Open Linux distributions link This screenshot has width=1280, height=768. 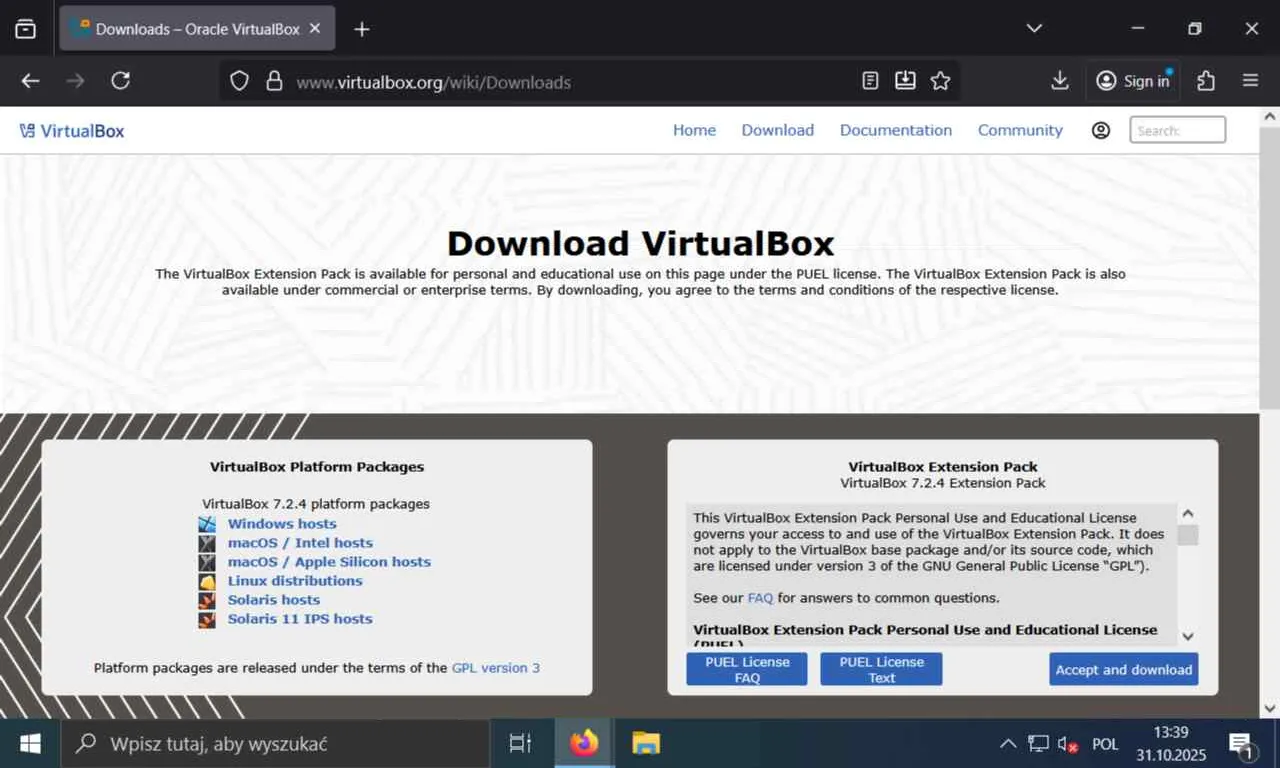point(295,581)
